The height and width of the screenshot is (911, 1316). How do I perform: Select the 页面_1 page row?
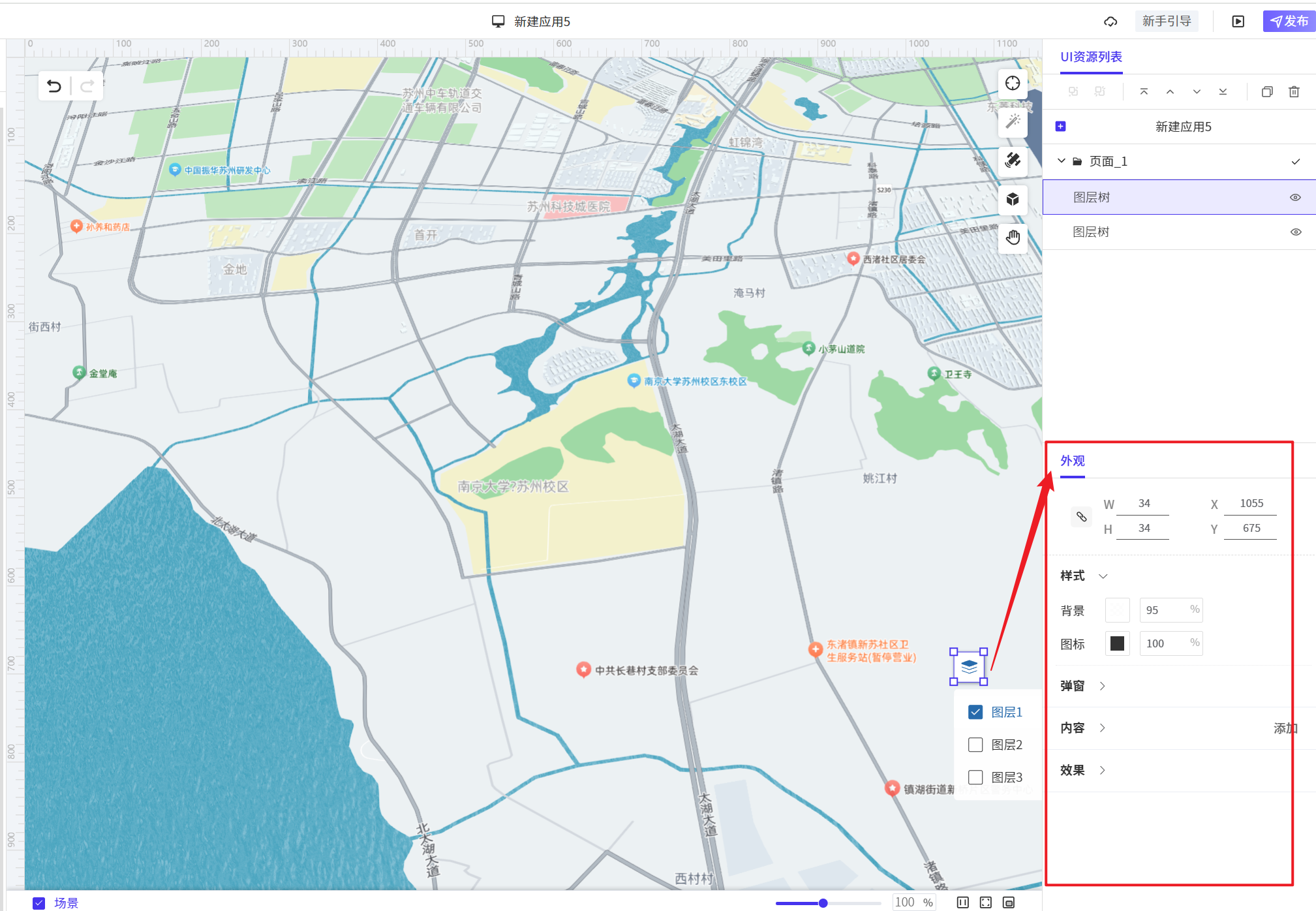tap(1179, 161)
